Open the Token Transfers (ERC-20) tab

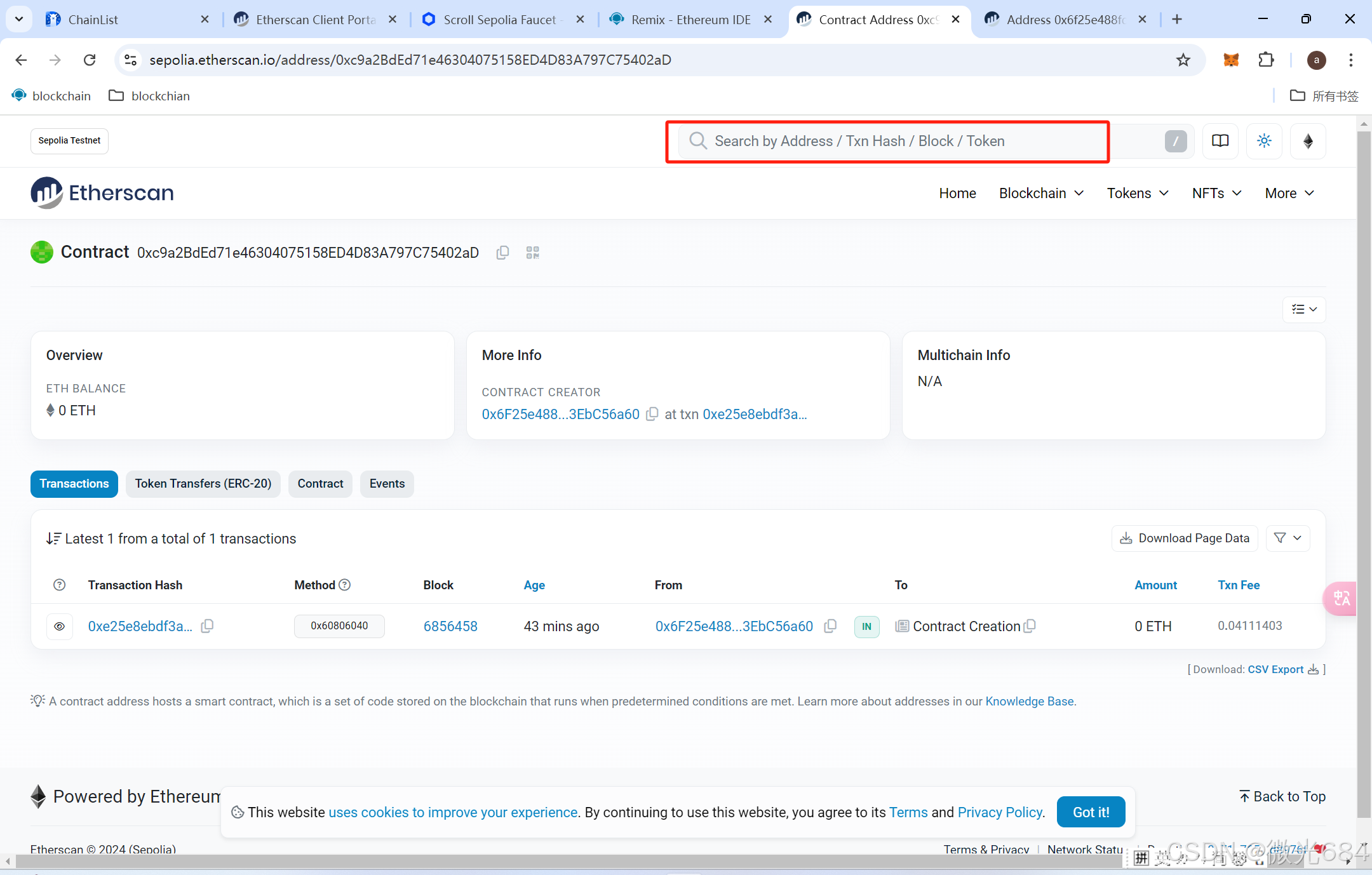[203, 484]
